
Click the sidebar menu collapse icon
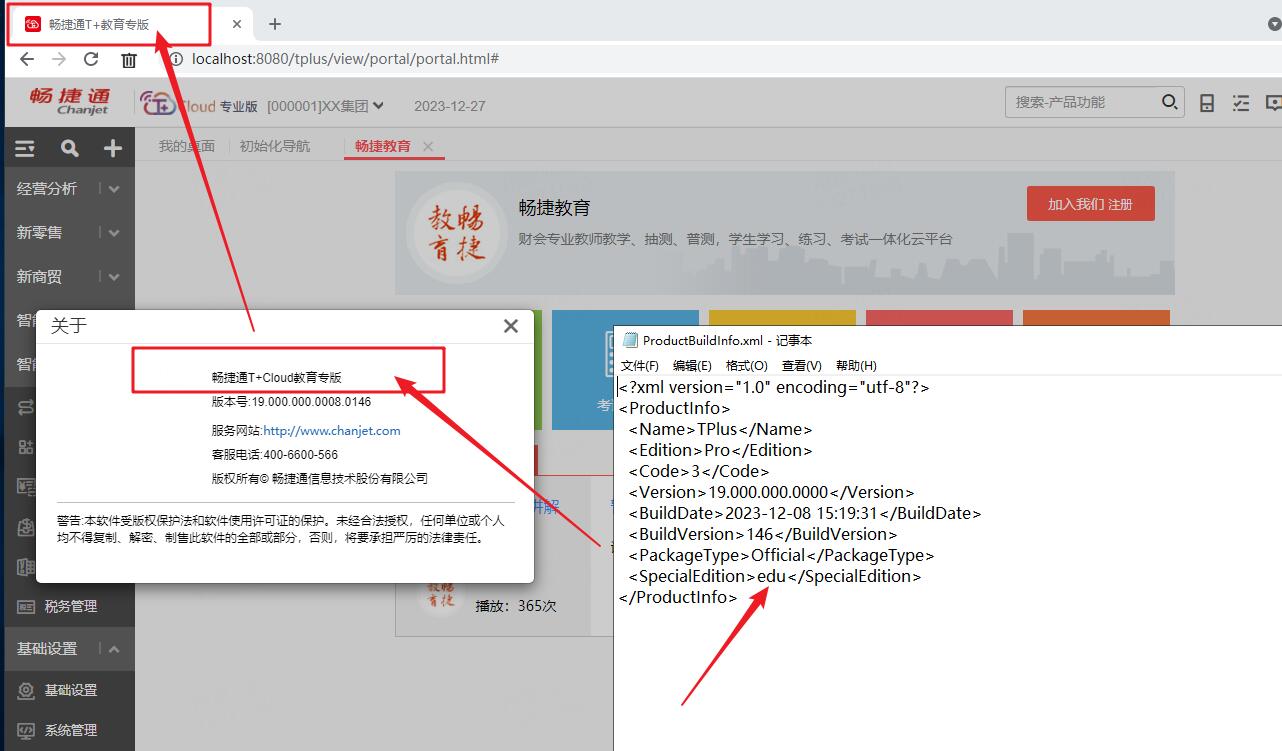tap(25, 148)
